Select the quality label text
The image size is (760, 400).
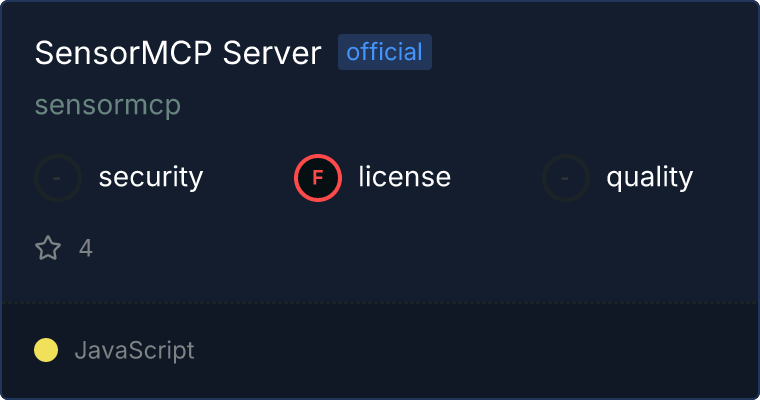(x=649, y=177)
